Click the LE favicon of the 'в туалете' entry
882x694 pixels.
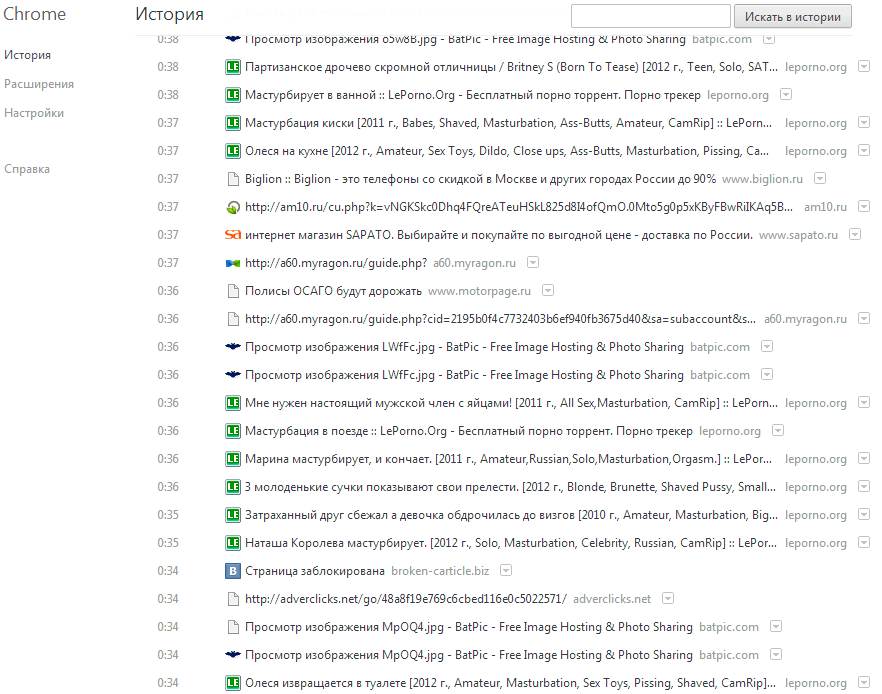point(232,683)
